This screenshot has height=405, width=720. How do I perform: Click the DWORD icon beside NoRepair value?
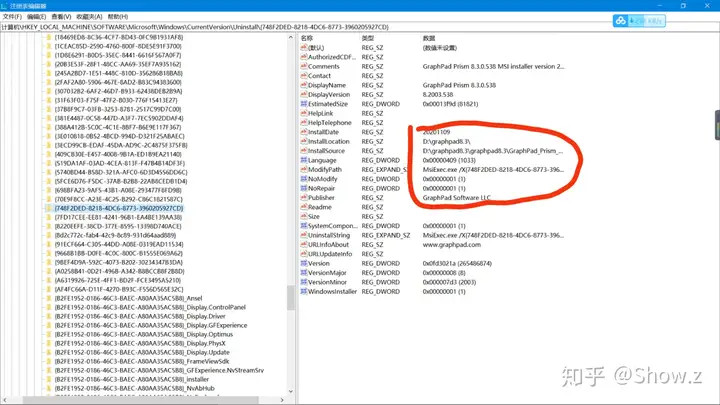point(304,188)
